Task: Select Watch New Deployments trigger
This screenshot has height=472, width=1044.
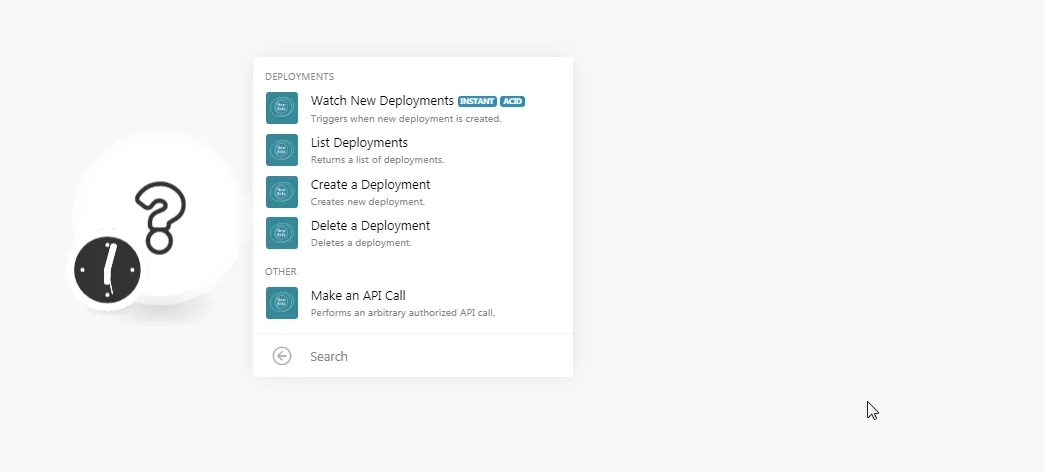Action: 413,108
